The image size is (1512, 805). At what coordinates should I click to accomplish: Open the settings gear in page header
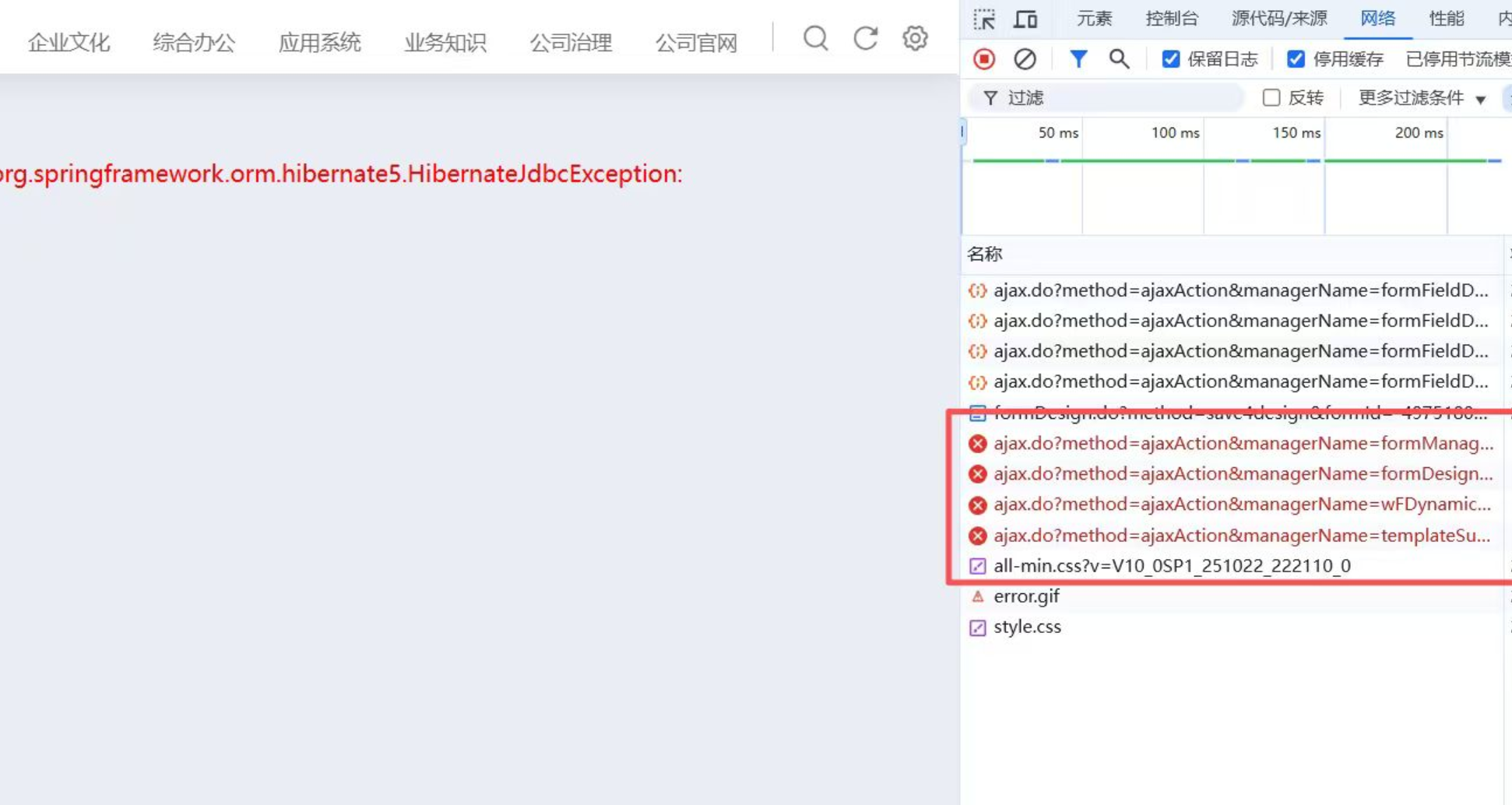point(915,38)
